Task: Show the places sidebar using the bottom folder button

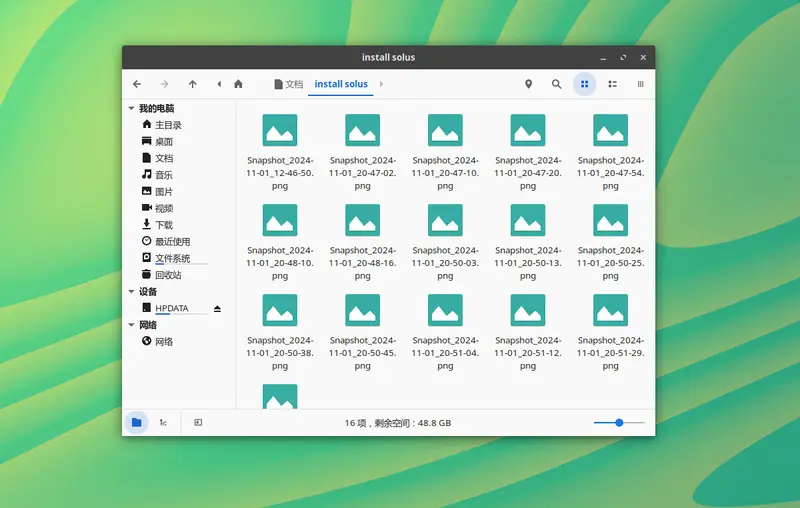Action: pyautogui.click(x=136, y=422)
